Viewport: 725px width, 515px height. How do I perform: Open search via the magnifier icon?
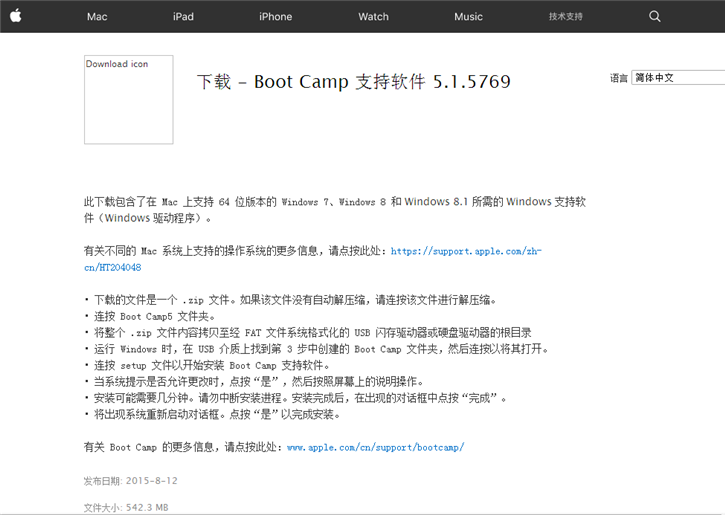655,16
